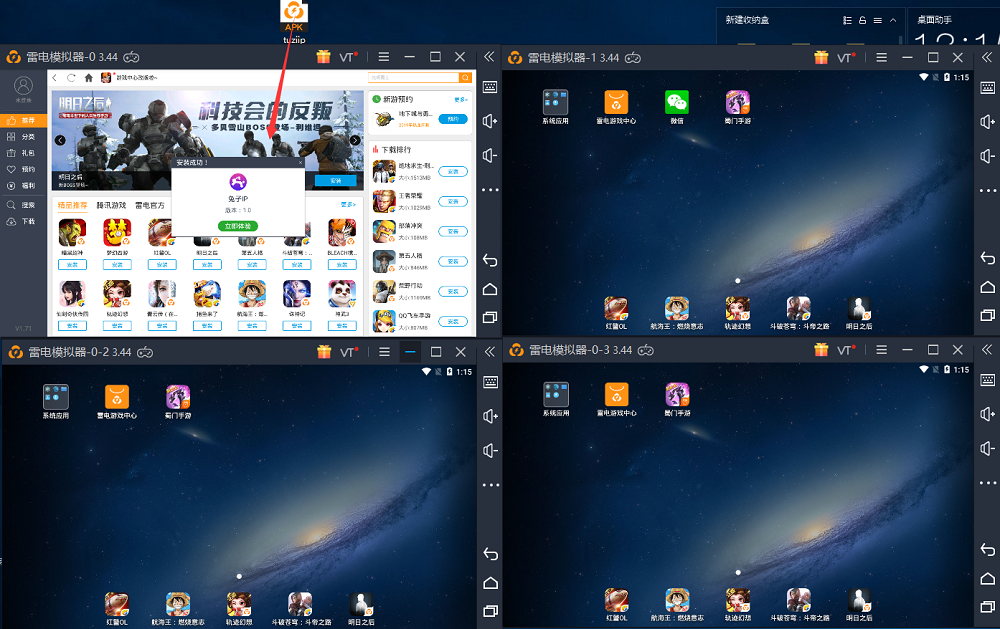
Task: Open keyboard mapping in 雷电模拟器-0 sidebar
Action: click(490, 87)
